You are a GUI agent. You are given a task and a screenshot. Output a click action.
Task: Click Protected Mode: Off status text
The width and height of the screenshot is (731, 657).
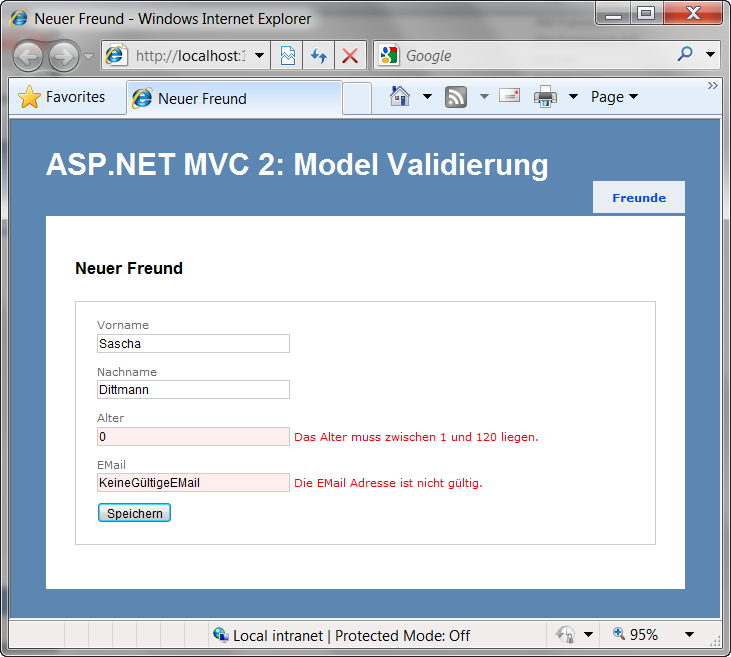pos(402,636)
